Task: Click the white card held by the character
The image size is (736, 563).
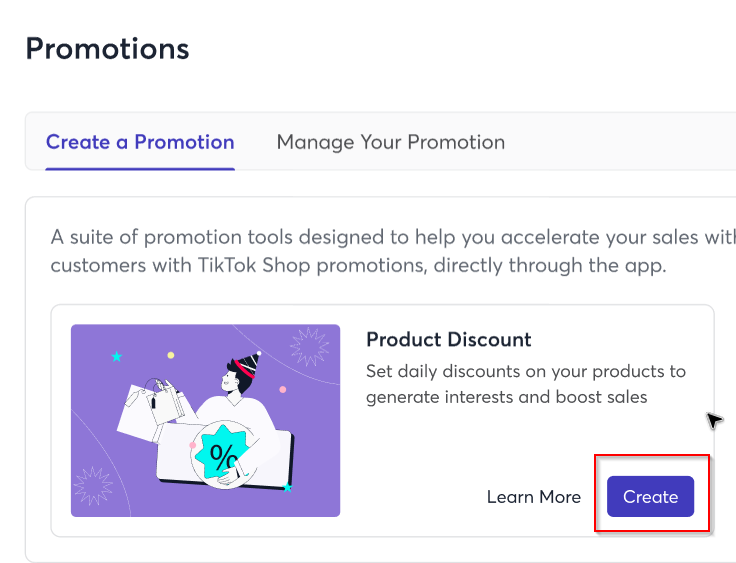Action: tap(225, 455)
